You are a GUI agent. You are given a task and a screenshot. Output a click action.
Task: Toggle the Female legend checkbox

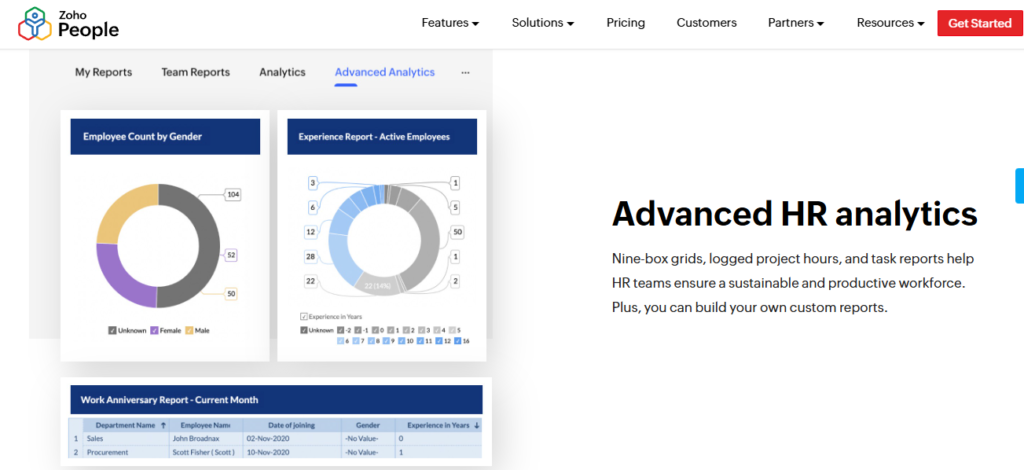pyautogui.click(x=154, y=330)
